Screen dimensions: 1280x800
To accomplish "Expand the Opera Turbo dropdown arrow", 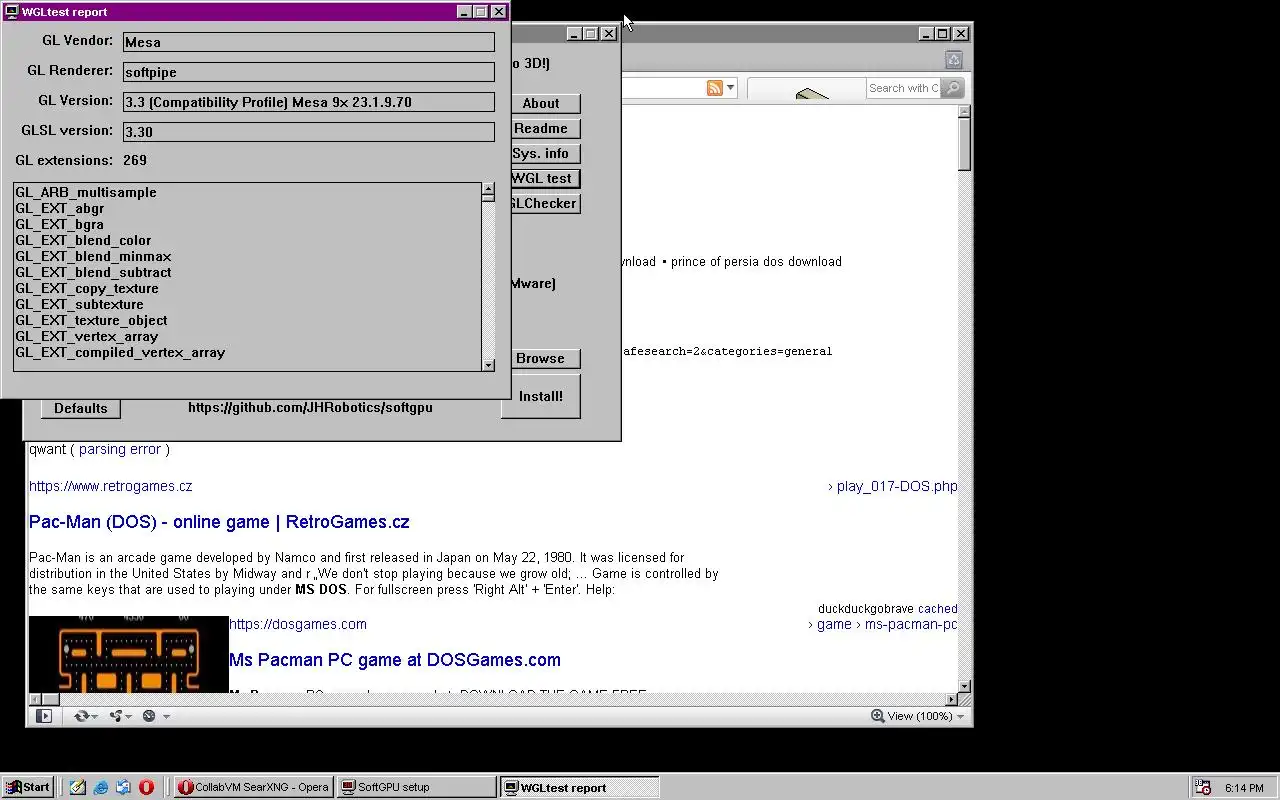I will [166, 716].
